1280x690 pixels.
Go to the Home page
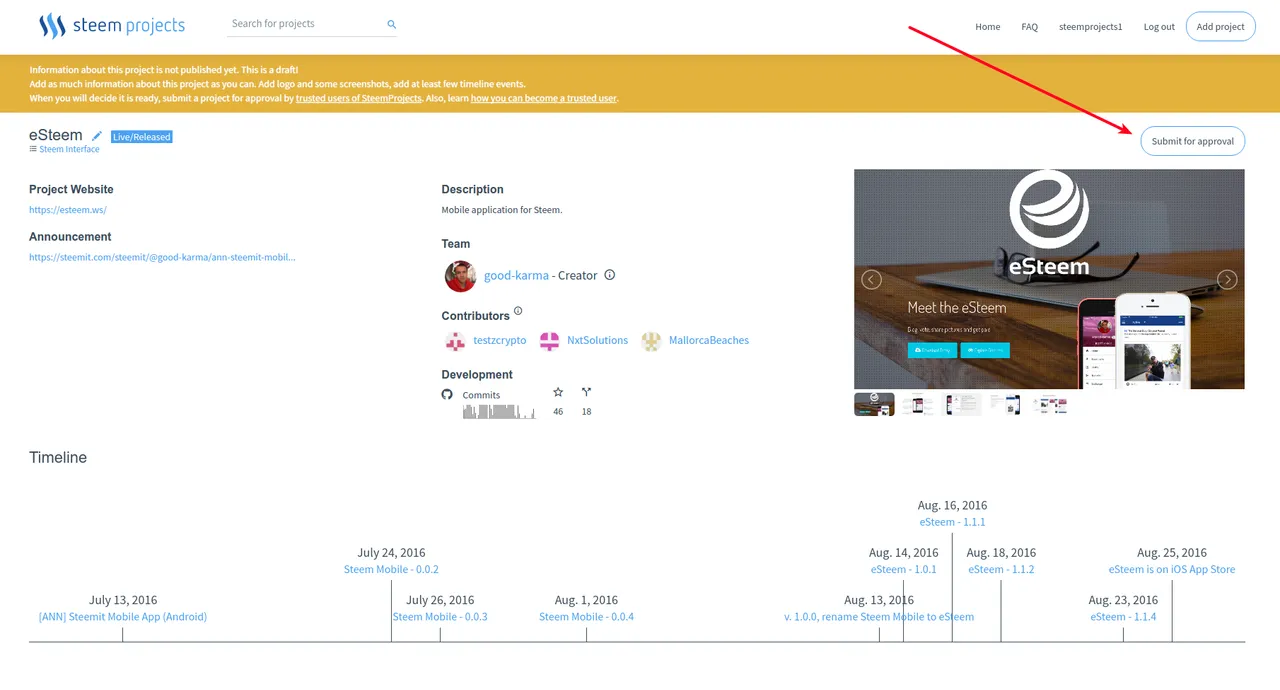pos(988,27)
